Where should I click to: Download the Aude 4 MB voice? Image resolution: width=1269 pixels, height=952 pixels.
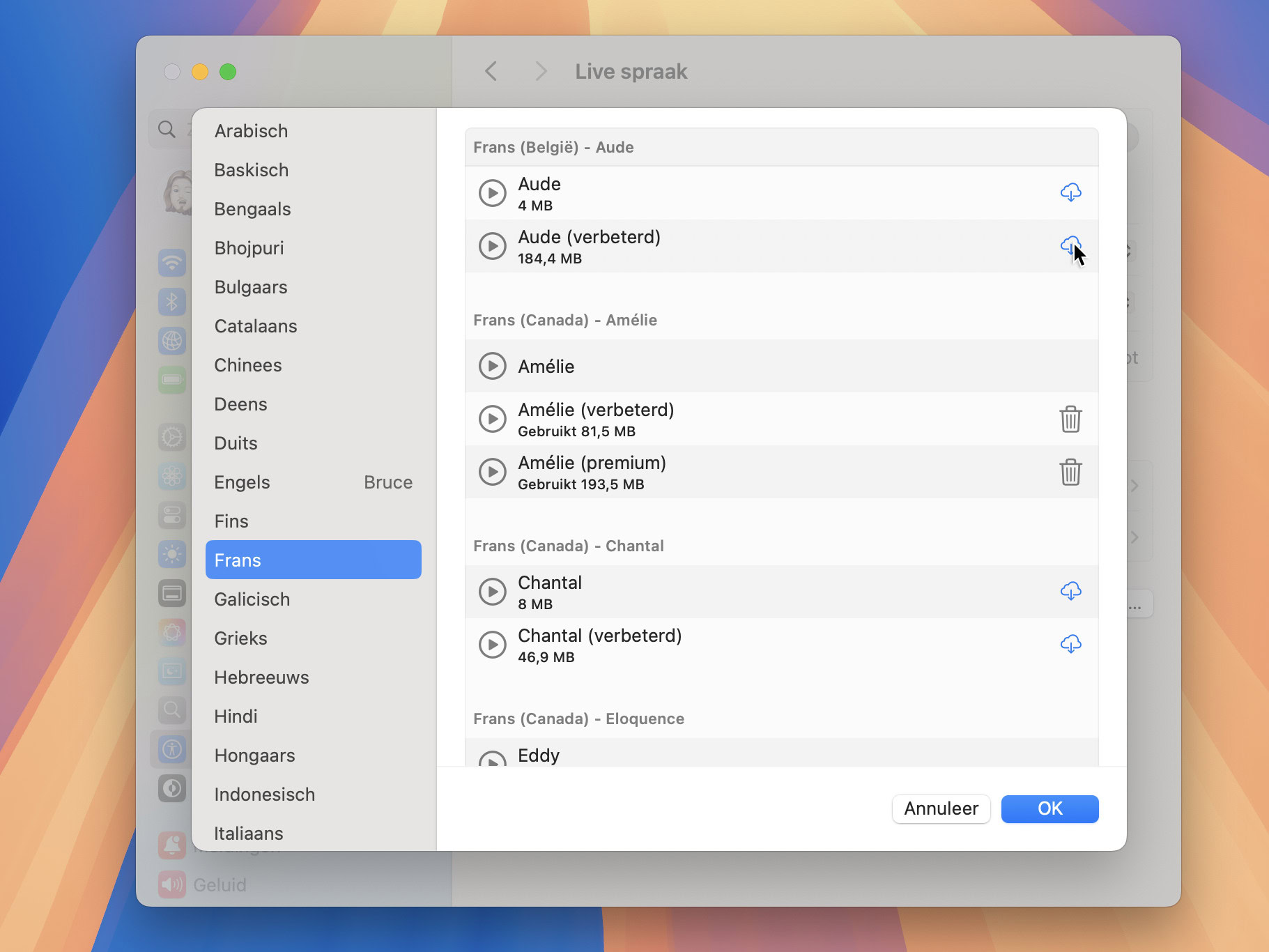tap(1070, 192)
